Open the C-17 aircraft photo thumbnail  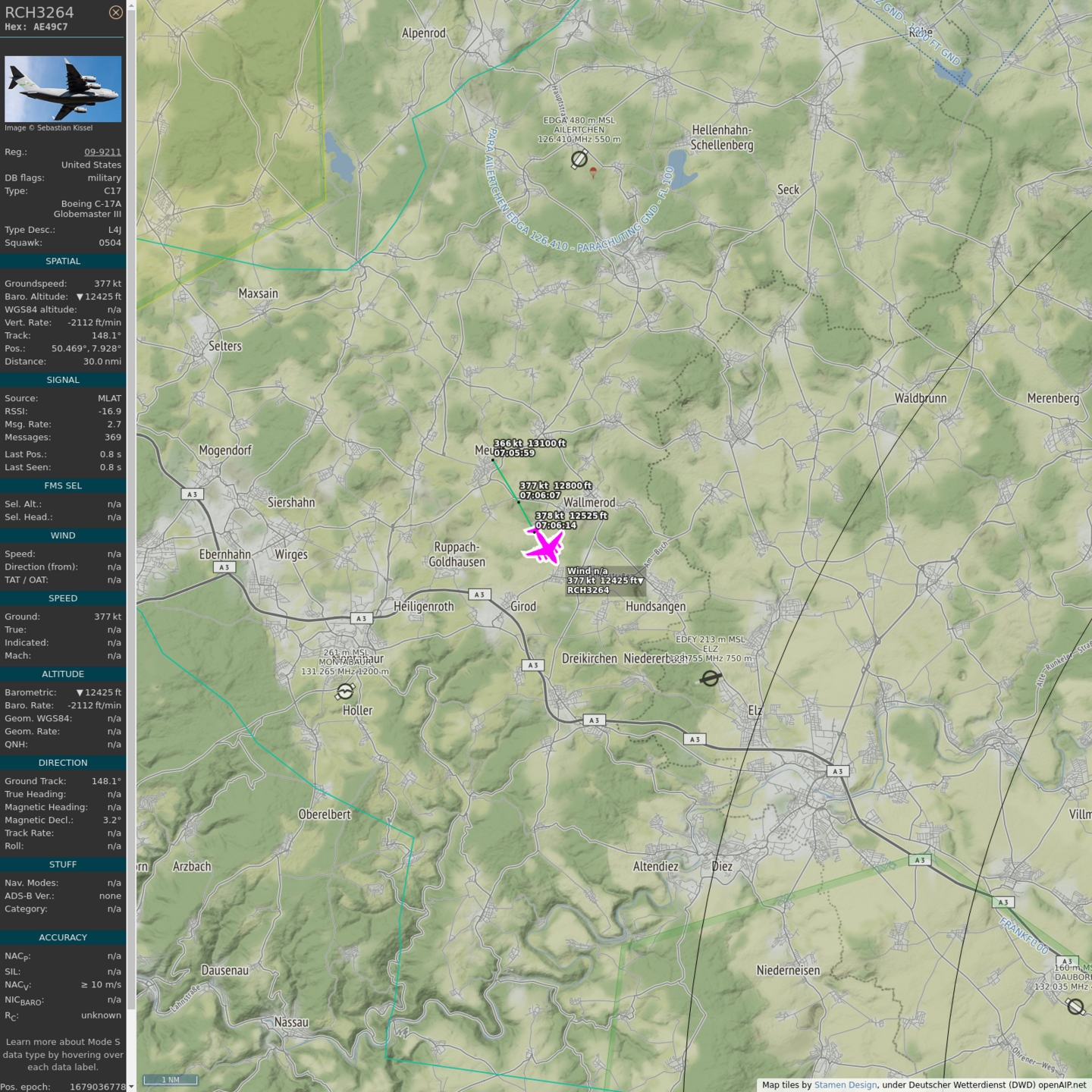(x=63, y=89)
